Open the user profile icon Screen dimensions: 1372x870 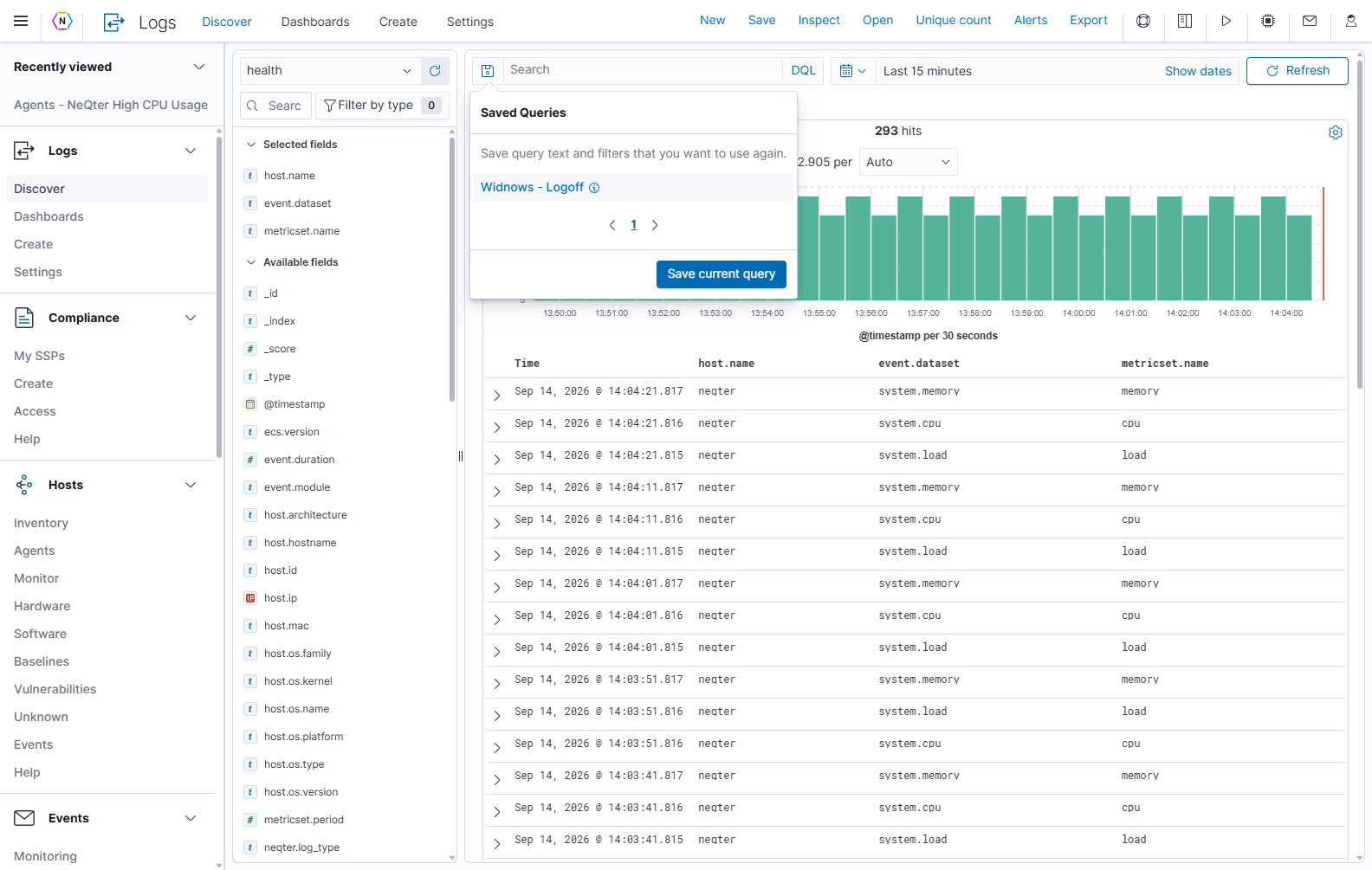click(1351, 21)
